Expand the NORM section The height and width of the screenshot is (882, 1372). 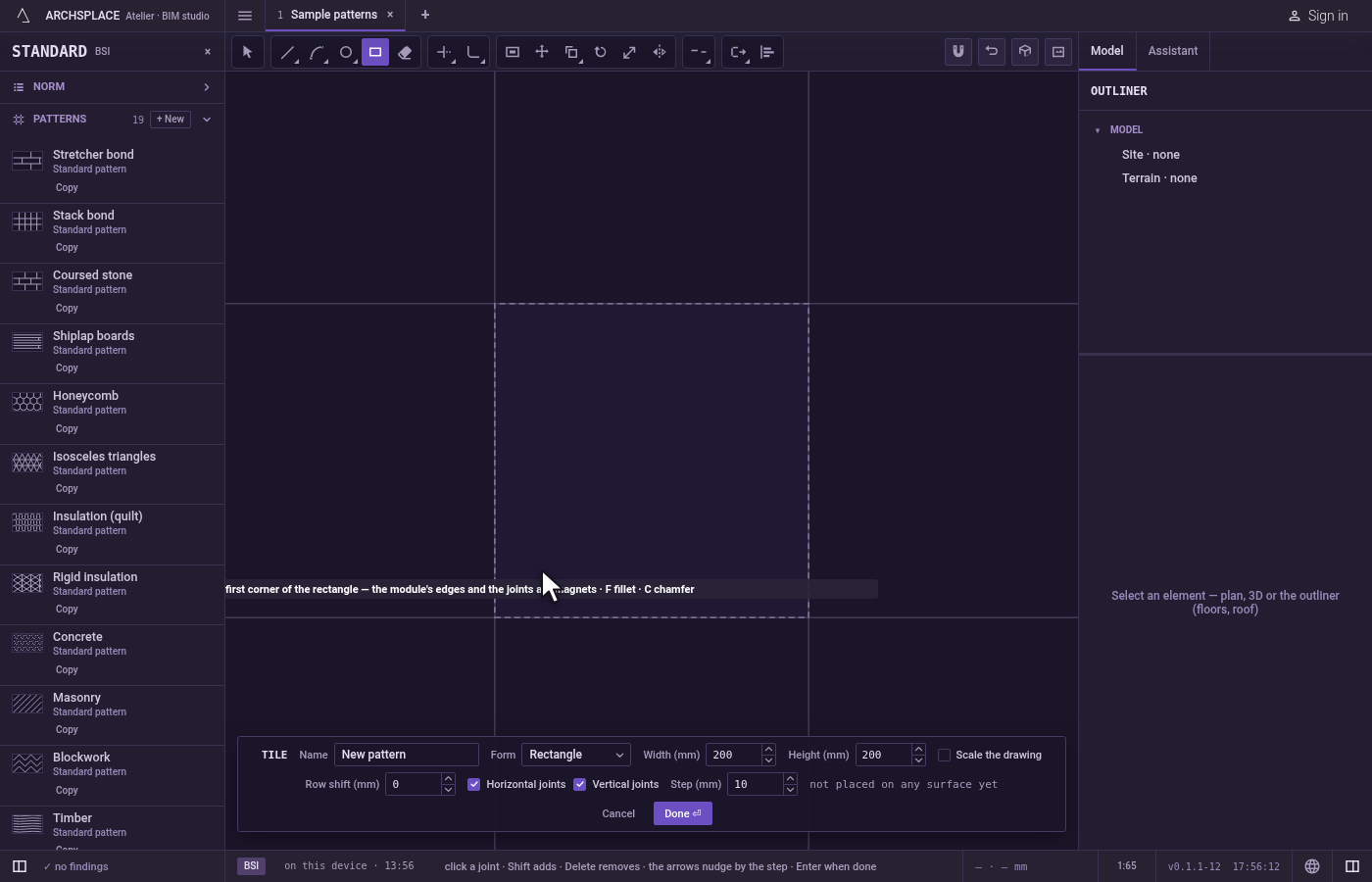click(x=207, y=87)
